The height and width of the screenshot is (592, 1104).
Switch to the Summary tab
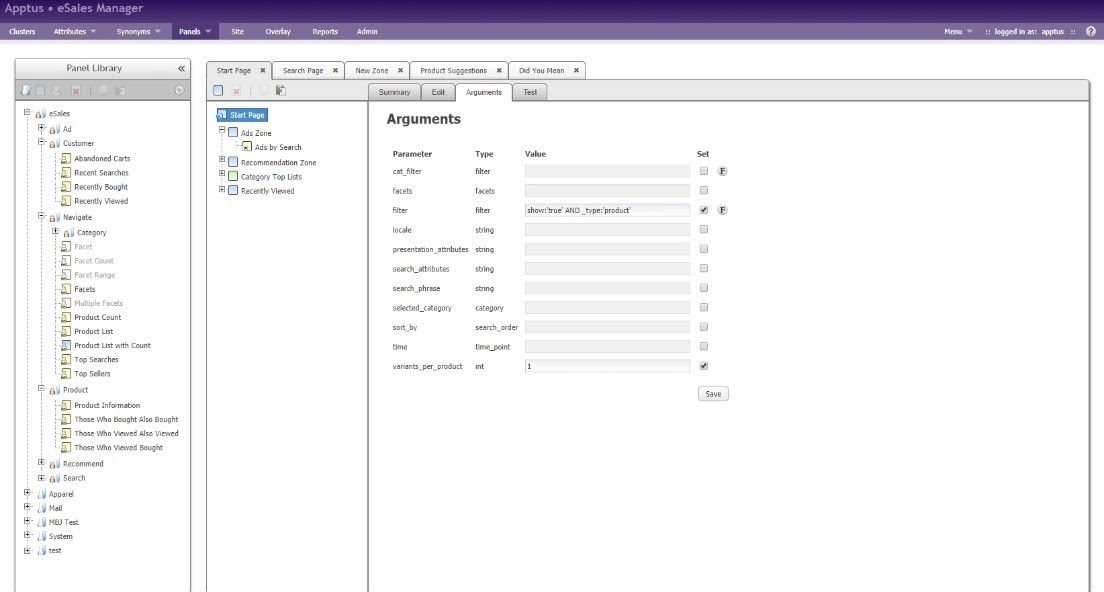tap(394, 92)
